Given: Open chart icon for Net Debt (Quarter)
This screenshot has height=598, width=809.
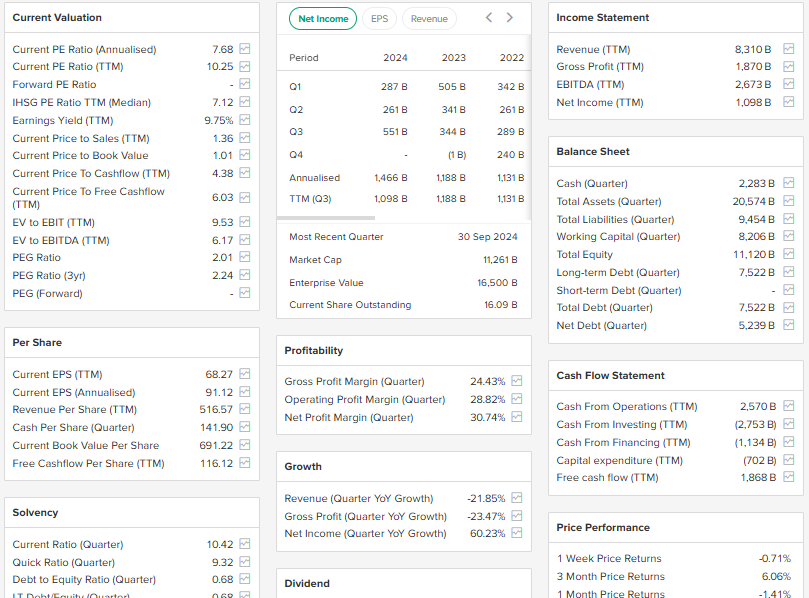Looking at the screenshot, I should pos(788,325).
